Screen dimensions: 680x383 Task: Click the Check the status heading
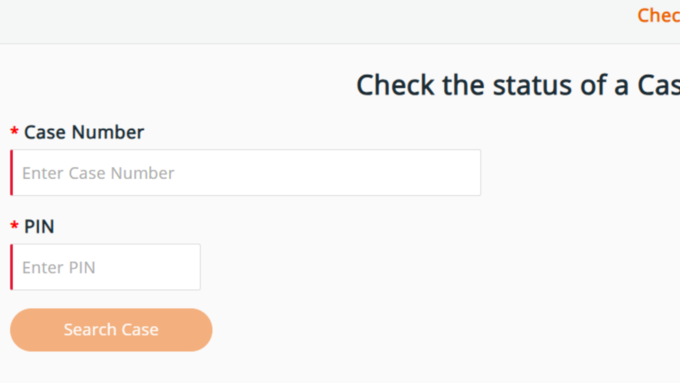tap(518, 85)
